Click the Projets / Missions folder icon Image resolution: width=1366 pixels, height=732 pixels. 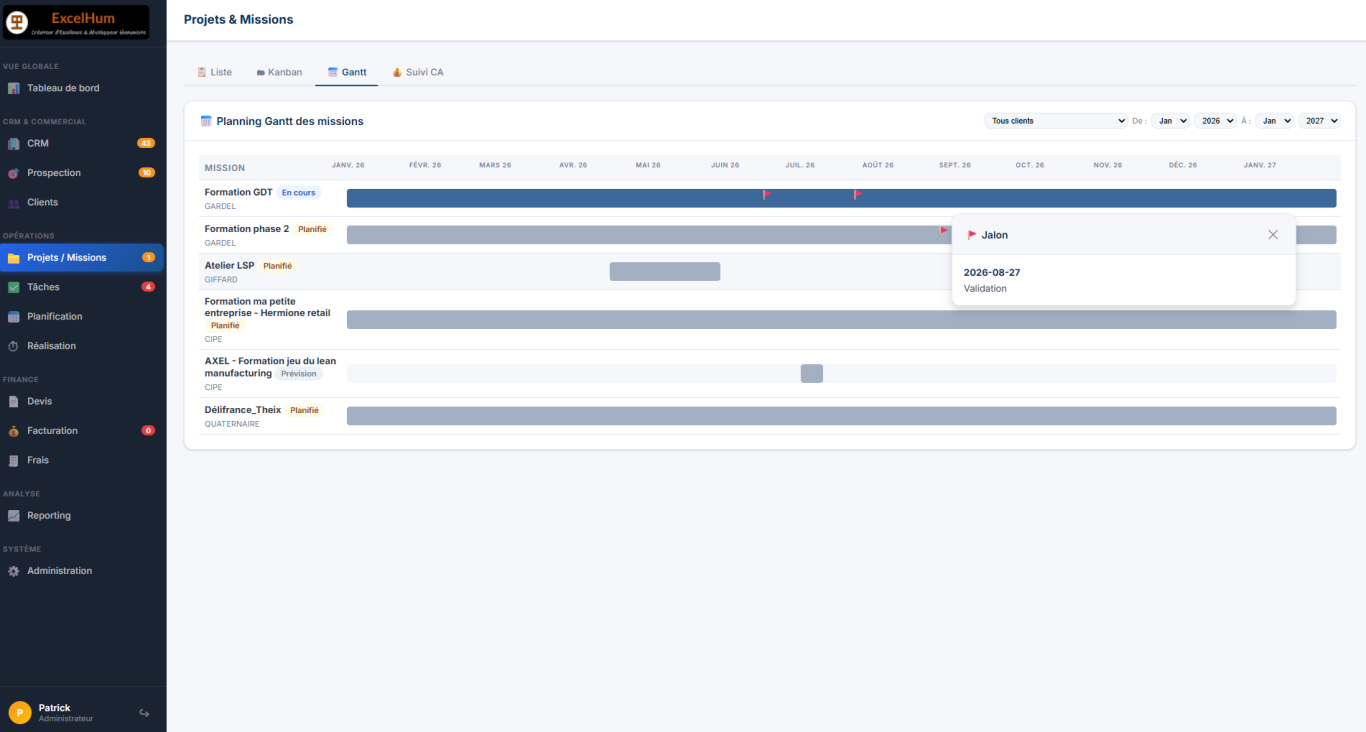click(x=13, y=258)
